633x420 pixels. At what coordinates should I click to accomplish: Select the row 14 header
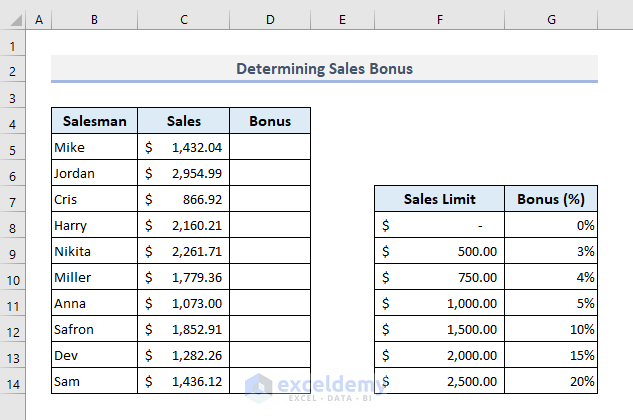coord(13,382)
